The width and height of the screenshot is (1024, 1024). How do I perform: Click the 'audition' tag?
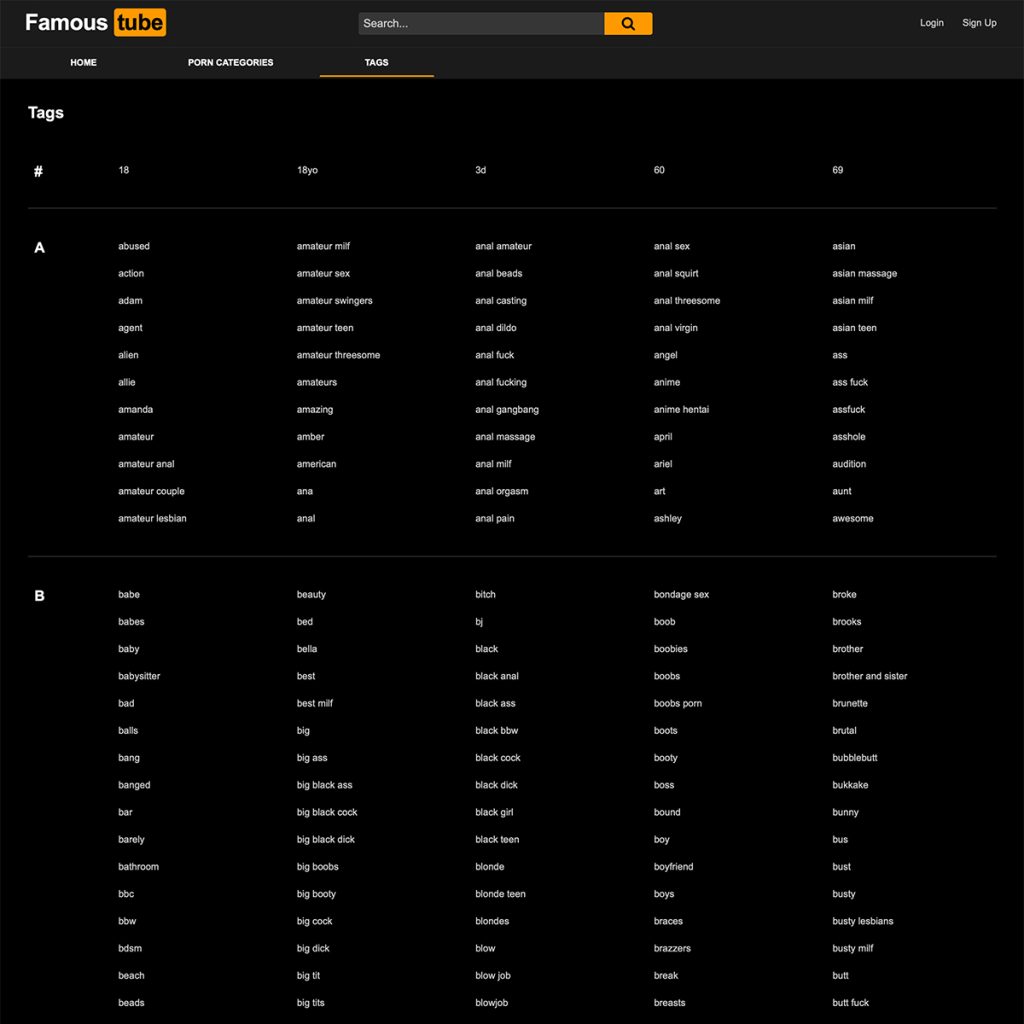849,464
